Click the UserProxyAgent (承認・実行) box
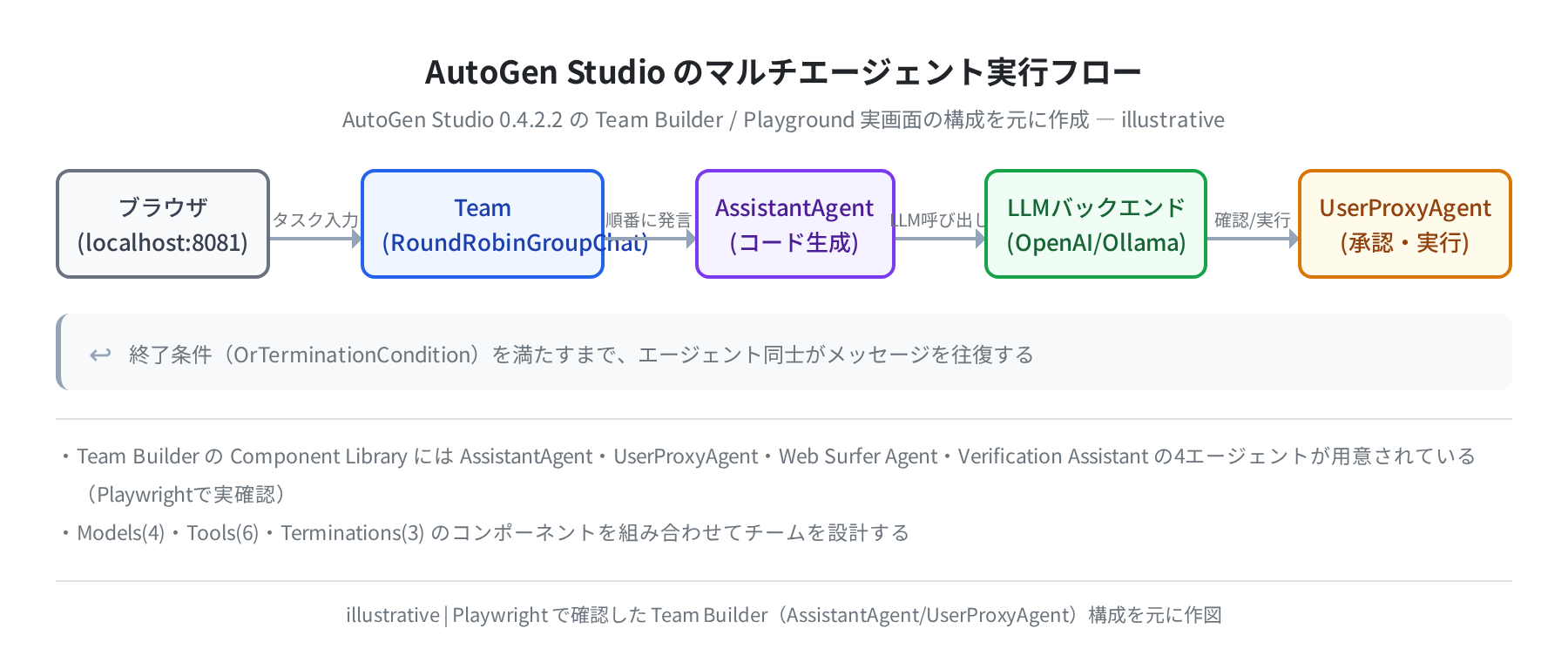This screenshot has width=1568, height=662. coord(1405,224)
